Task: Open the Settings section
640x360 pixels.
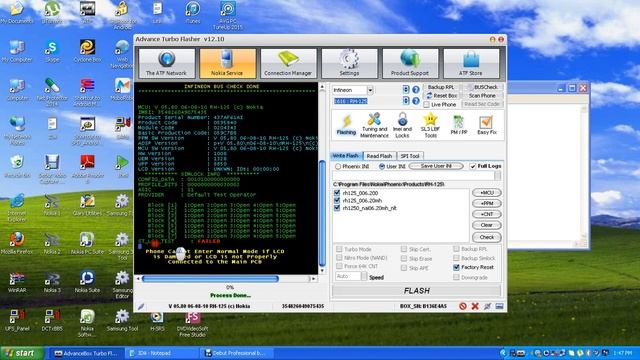Action: point(349,63)
